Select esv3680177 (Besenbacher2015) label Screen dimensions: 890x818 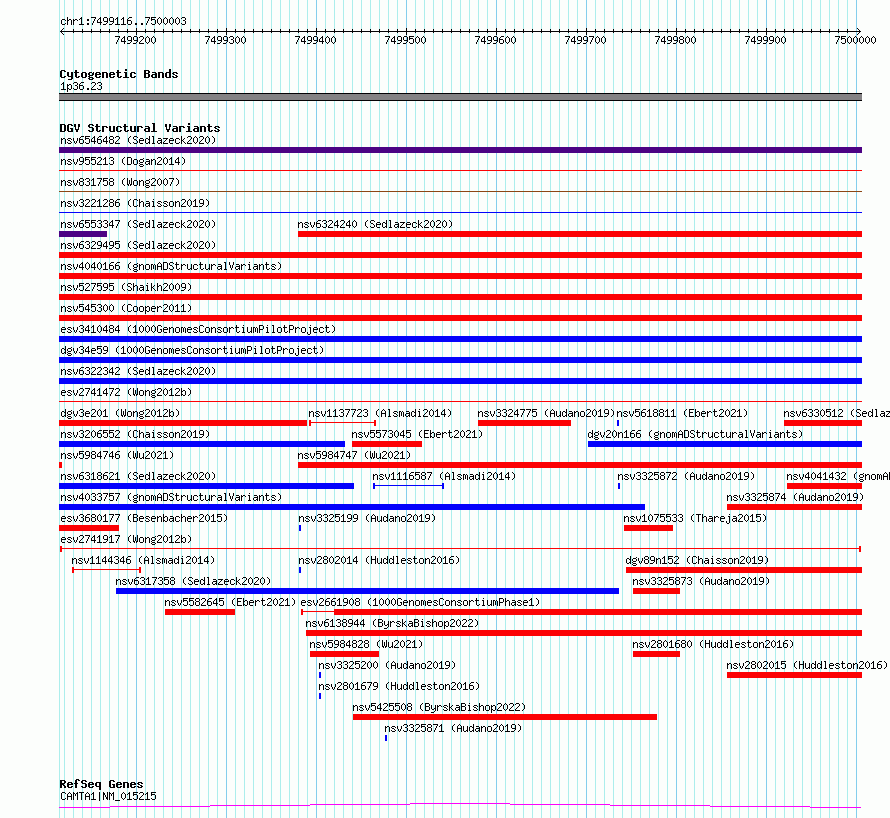(x=144, y=518)
